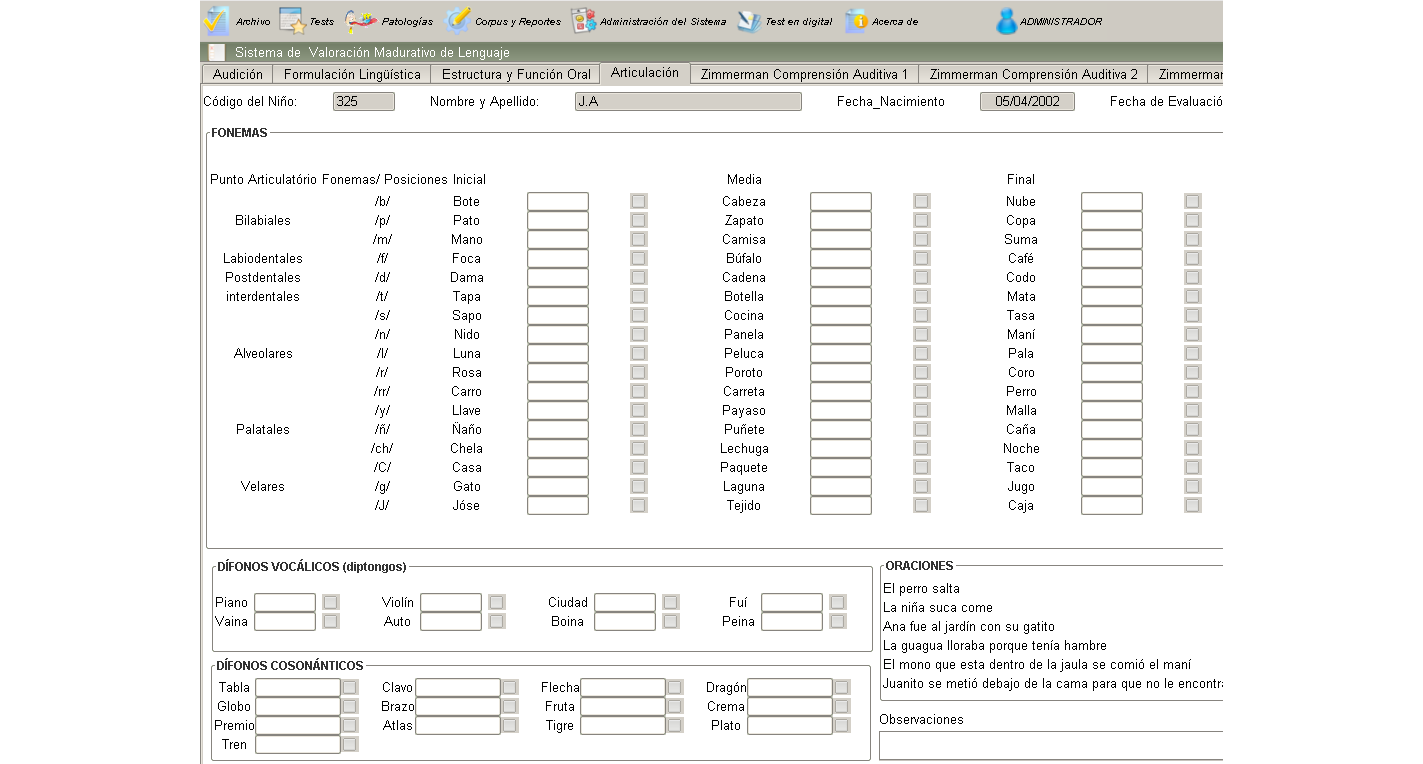Viewport: 1423px width, 764px height.
Task: Open Estructura y Función Oral tab
Action: click(x=516, y=74)
